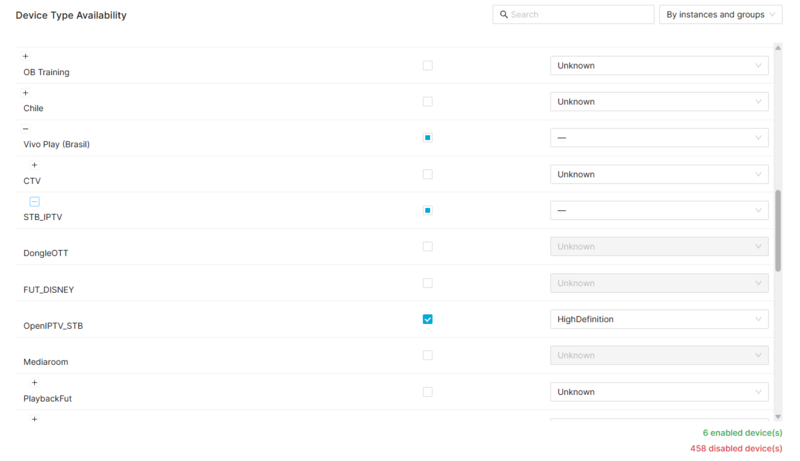
Task: Expand the CTV device group
Action: coord(34,165)
